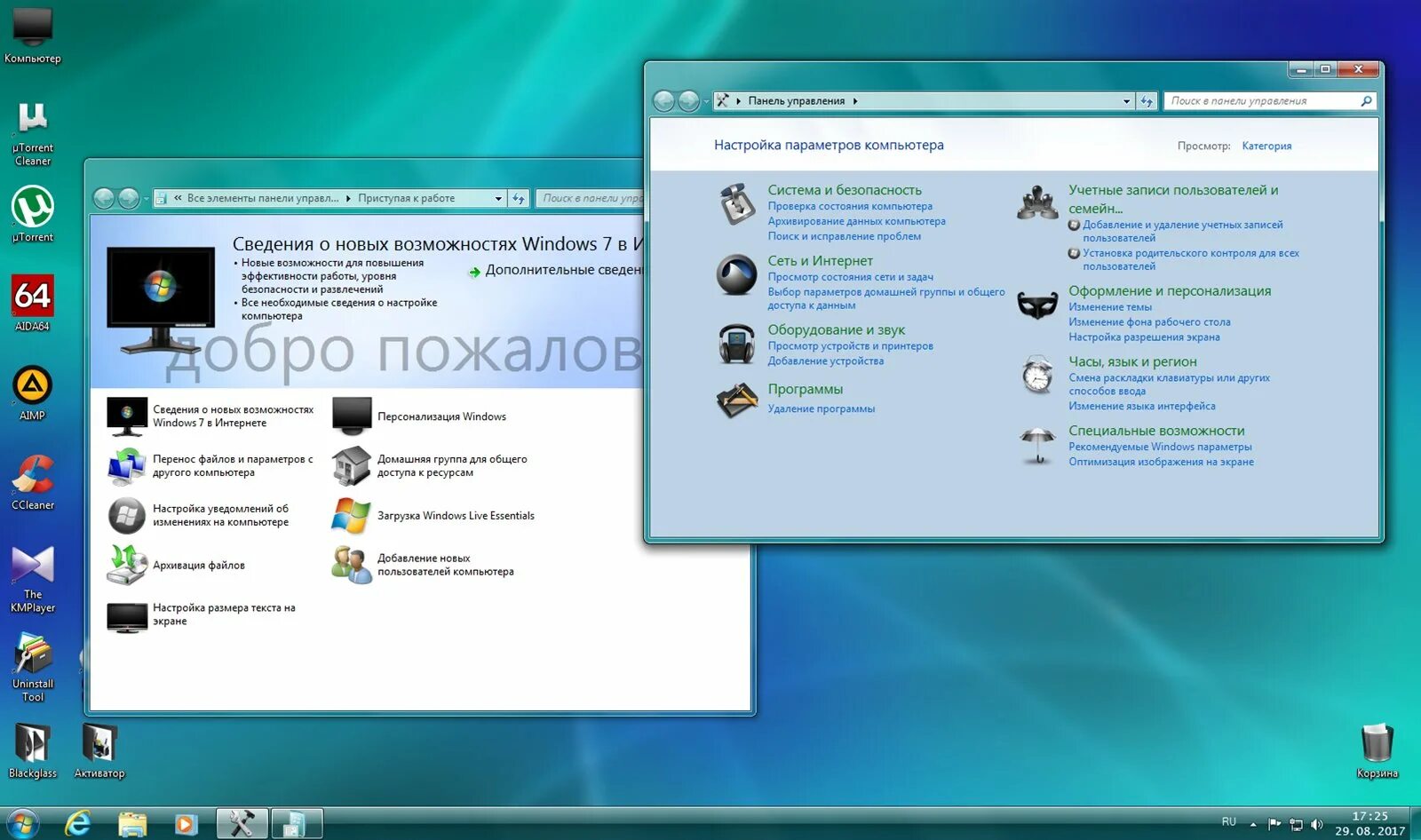Click the Оформление и персонализация mask icon
This screenshot has width=1421, height=840.
(x=1037, y=305)
